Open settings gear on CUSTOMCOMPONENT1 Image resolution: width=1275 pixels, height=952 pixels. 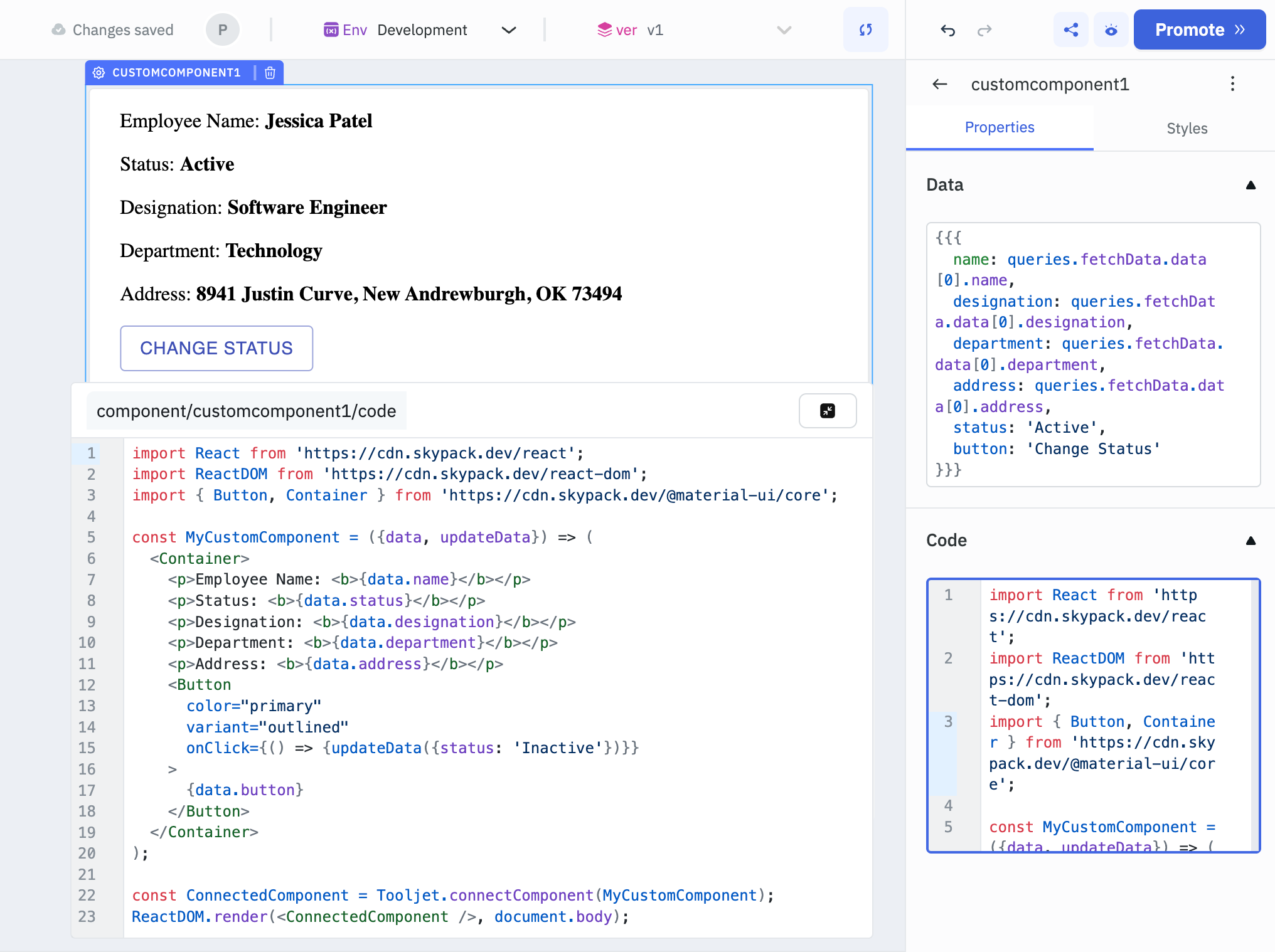(99, 73)
